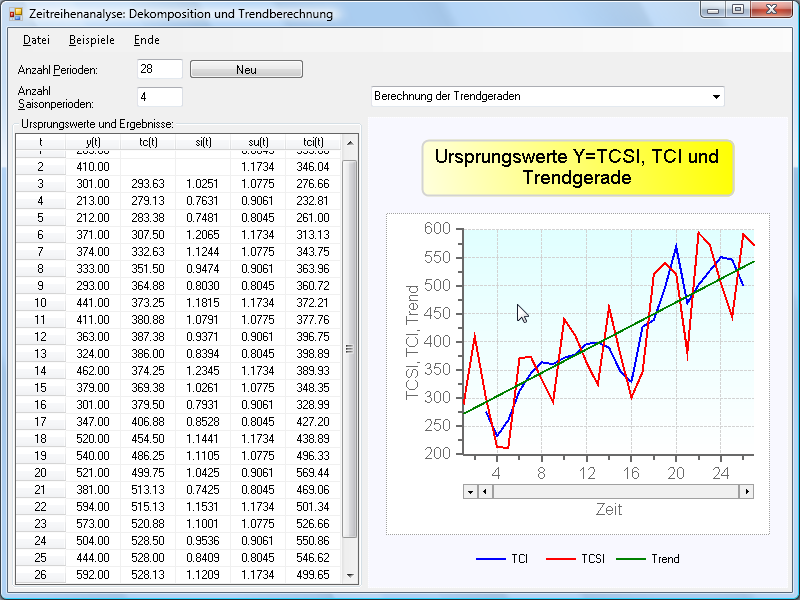Viewport: 800px width, 600px height.
Task: Click chart scrollbar zoom-reset down arrow
Action: pyautogui.click(x=470, y=491)
